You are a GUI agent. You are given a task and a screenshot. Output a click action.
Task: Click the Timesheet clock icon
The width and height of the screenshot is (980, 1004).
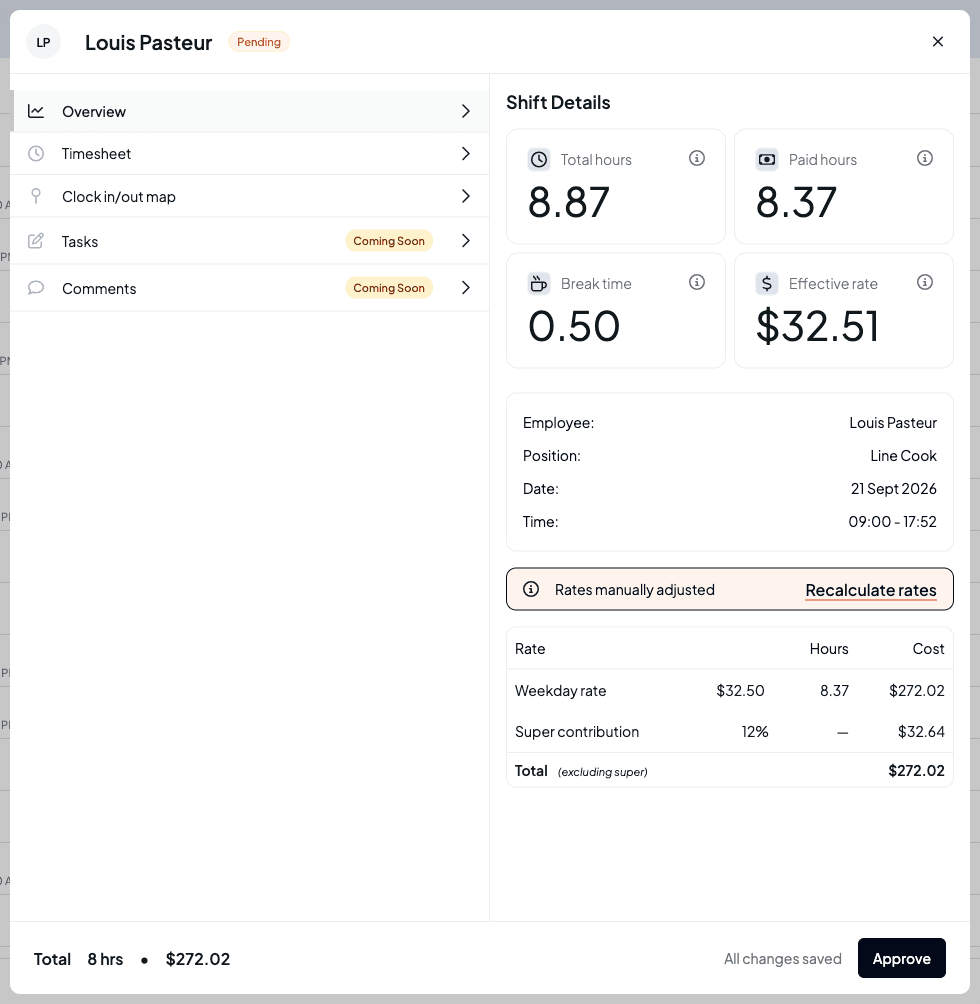(x=36, y=154)
